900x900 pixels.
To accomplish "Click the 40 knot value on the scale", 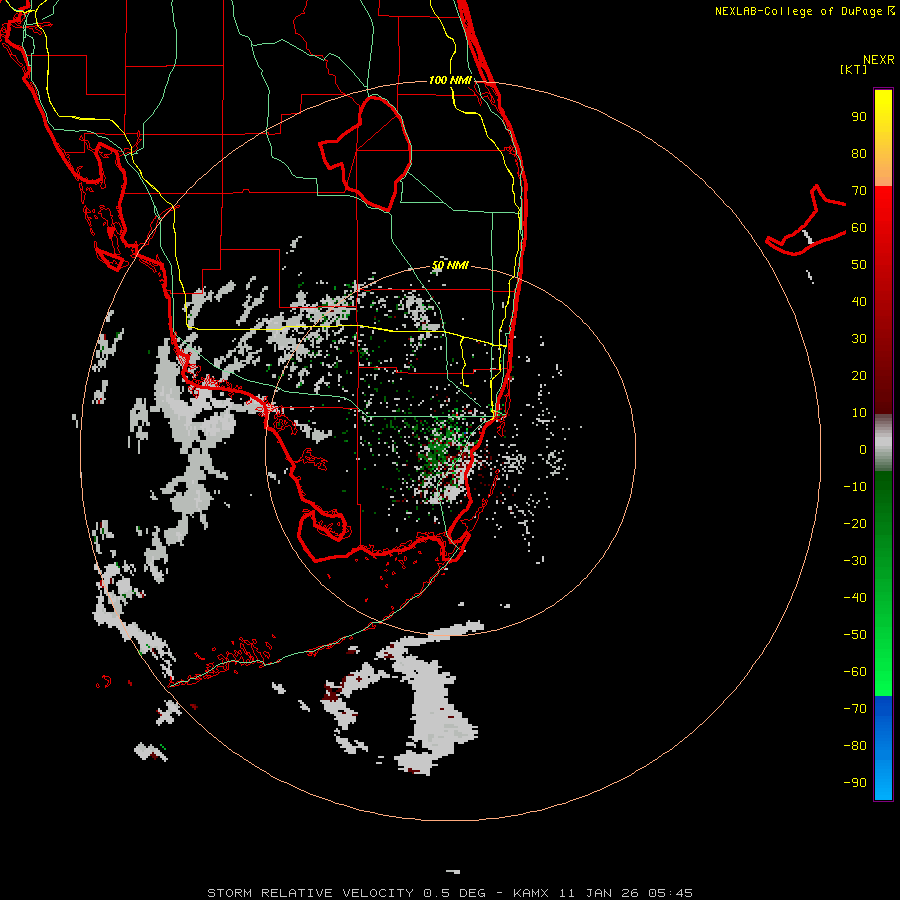I will pos(859,302).
